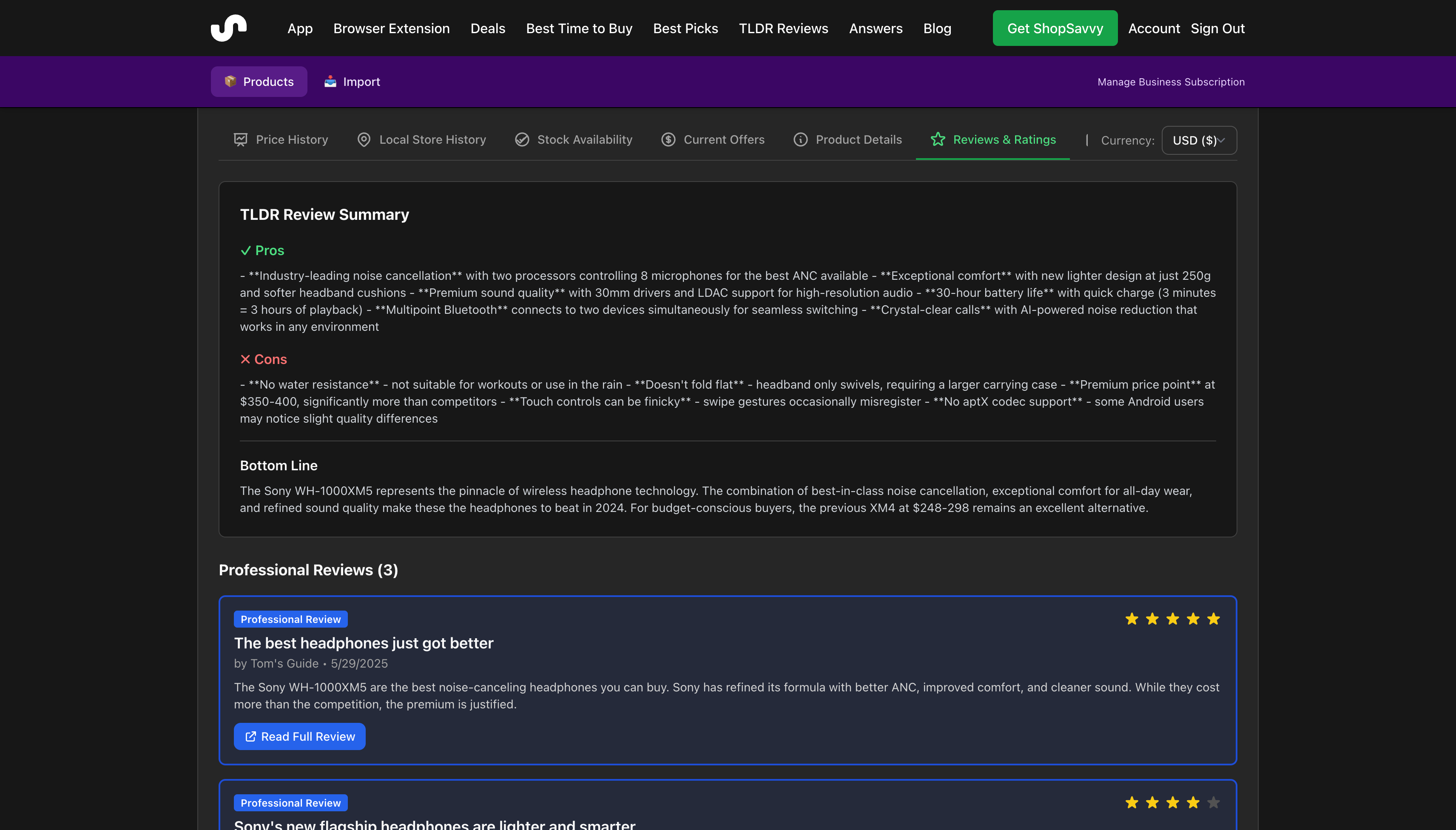The height and width of the screenshot is (830, 1456).
Task: Click the Import inbox icon
Action: tap(330, 82)
